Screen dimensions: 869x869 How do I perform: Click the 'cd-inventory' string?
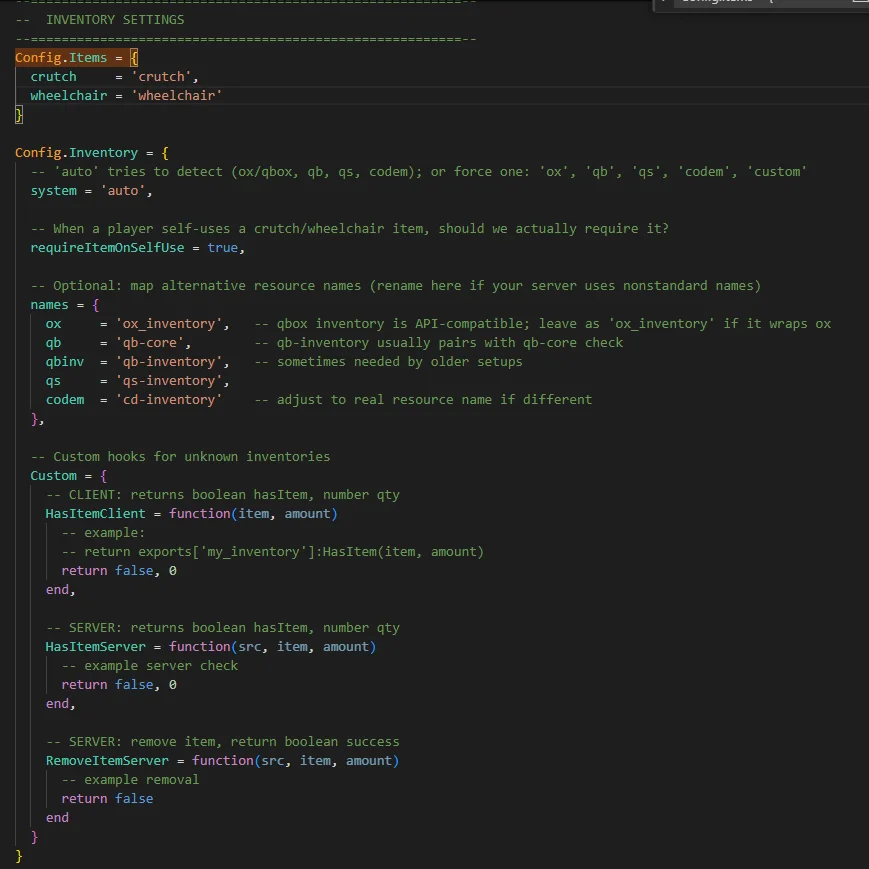click(167, 400)
